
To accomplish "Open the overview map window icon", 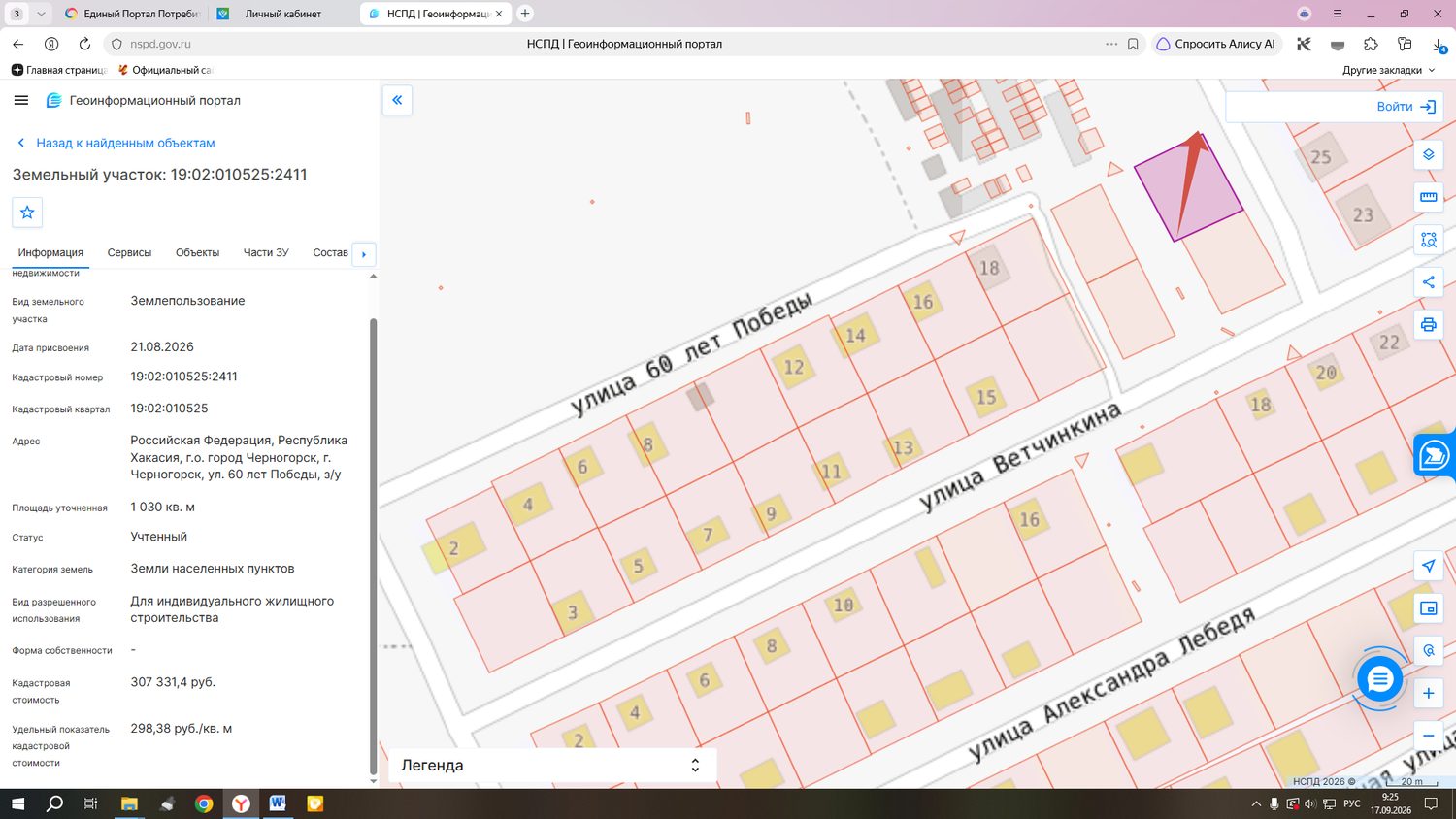I will (1428, 608).
